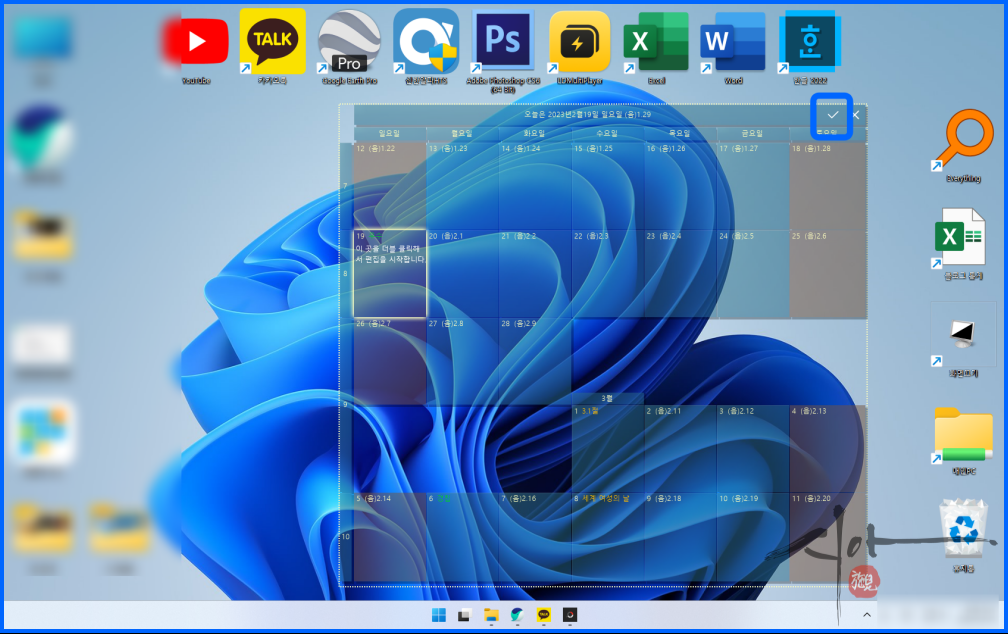Image resolution: width=1008 pixels, height=634 pixels.
Task: Select the calendar cell dated 12 (음)1.22
Action: (390, 186)
